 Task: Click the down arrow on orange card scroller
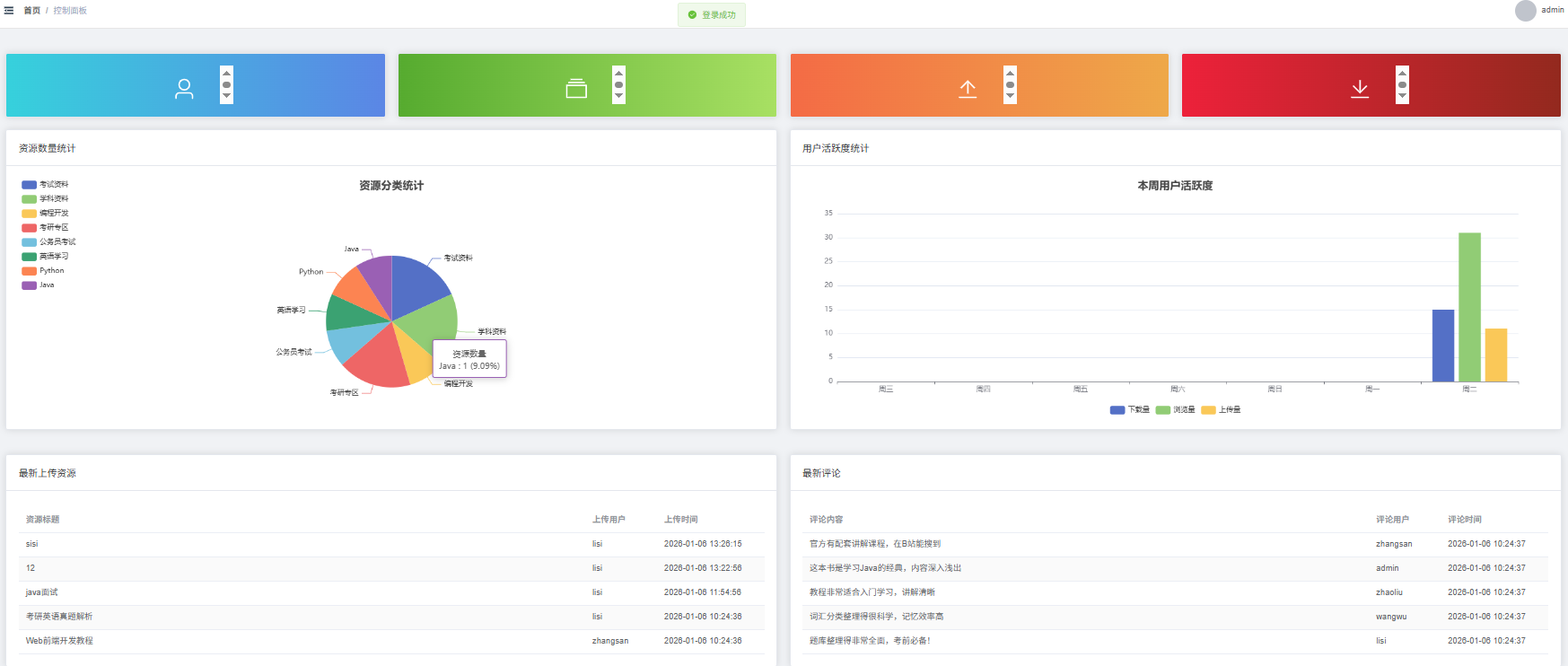pyautogui.click(x=1010, y=96)
